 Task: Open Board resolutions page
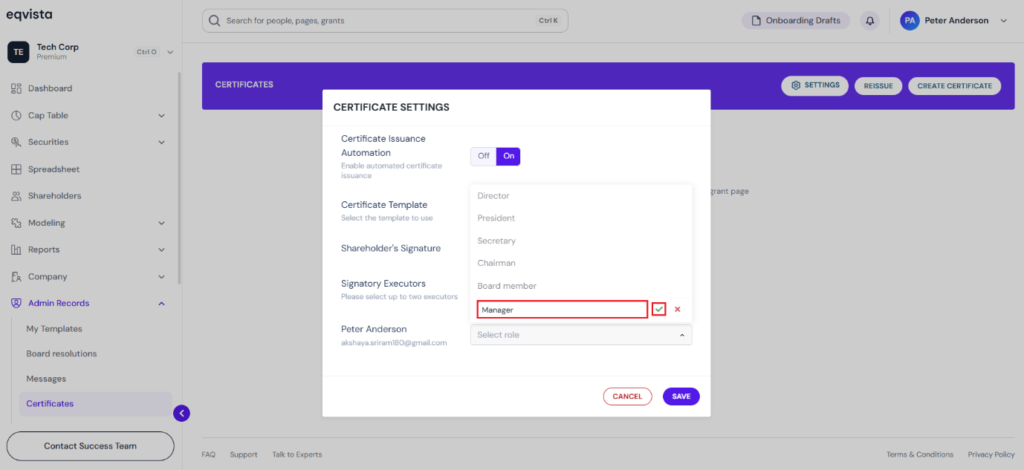point(61,354)
